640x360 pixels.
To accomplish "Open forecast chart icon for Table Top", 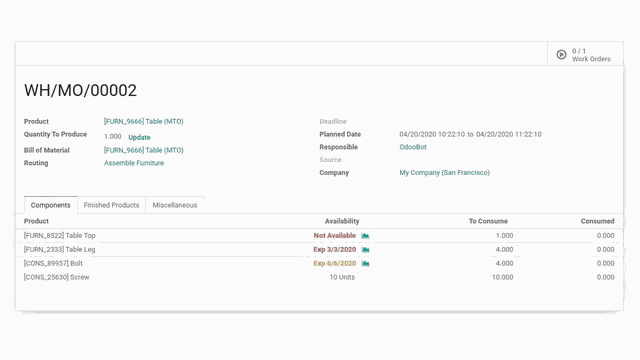I will [x=365, y=236].
